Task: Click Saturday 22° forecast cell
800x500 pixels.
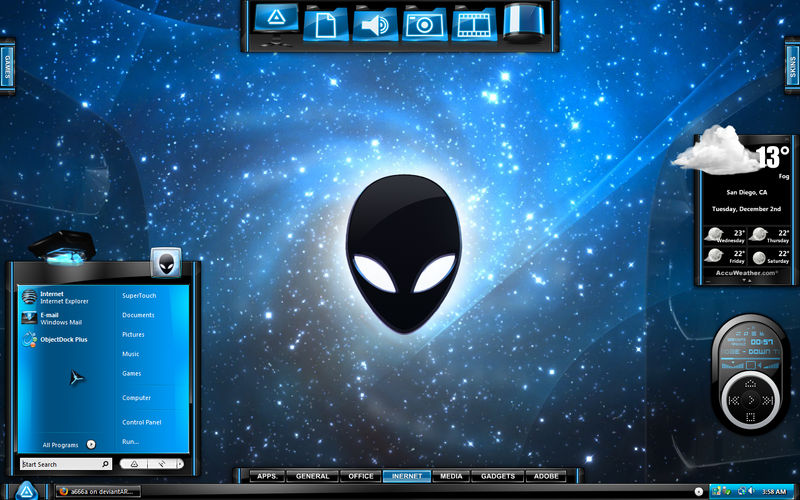Action: [769, 256]
